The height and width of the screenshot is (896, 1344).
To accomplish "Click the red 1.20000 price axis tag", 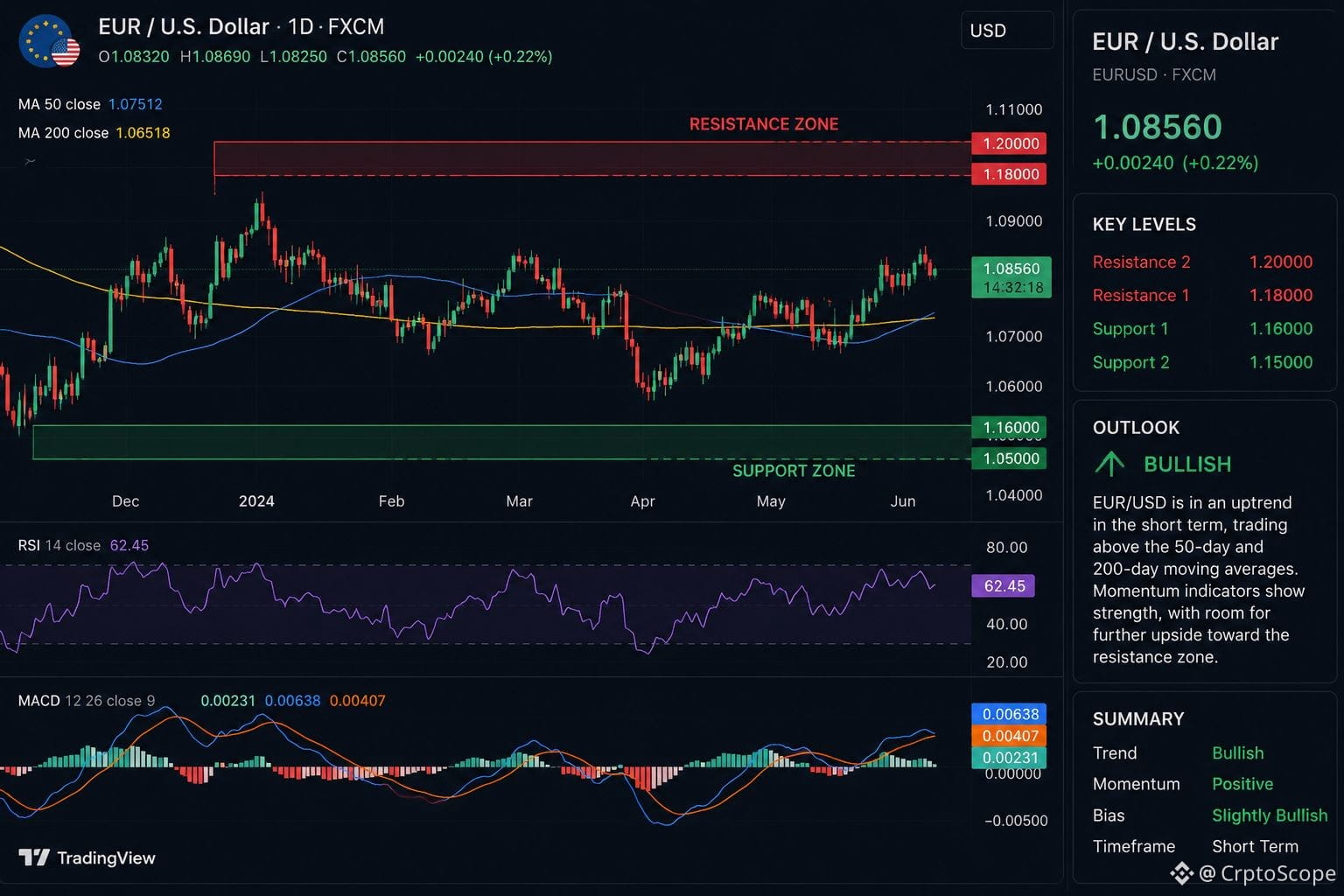I will [1011, 143].
